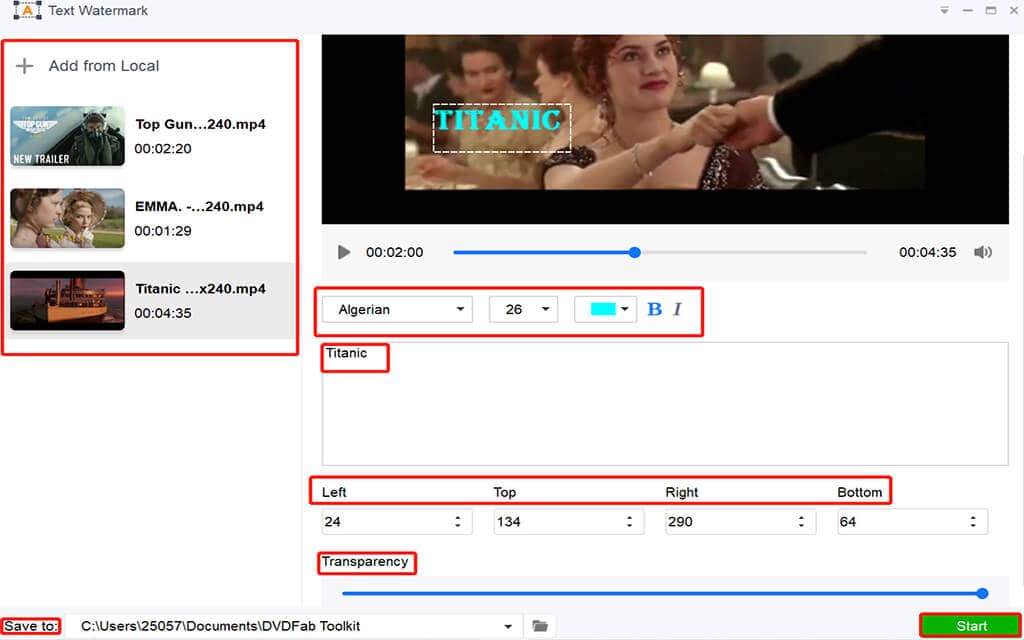The width and height of the screenshot is (1024, 640).
Task: Browse output folder with the folder icon
Action: tap(539, 626)
